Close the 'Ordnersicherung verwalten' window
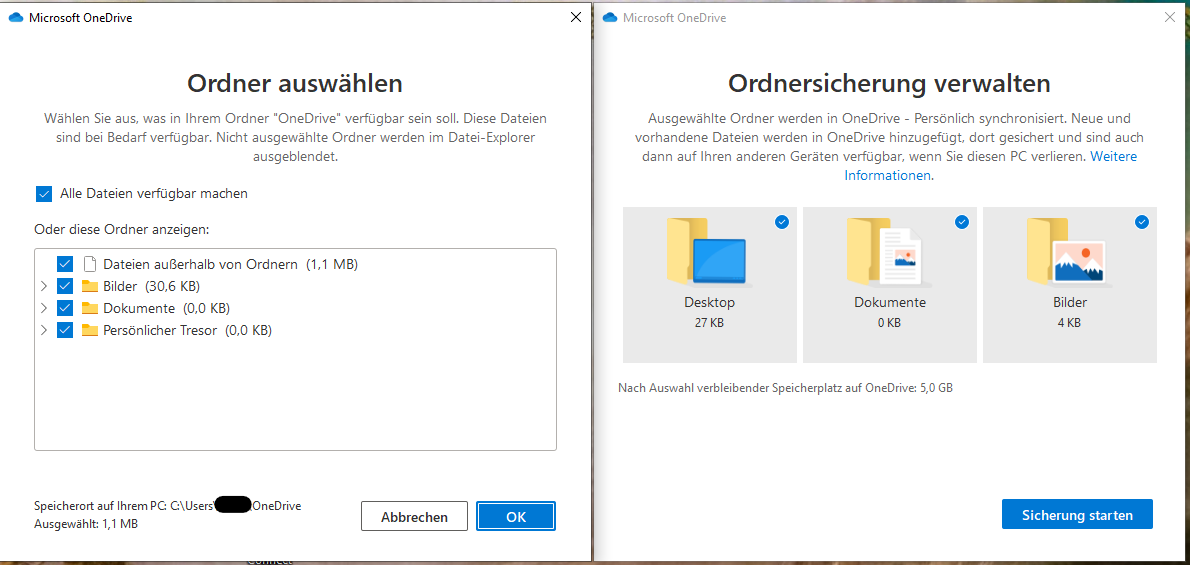 1170,18
